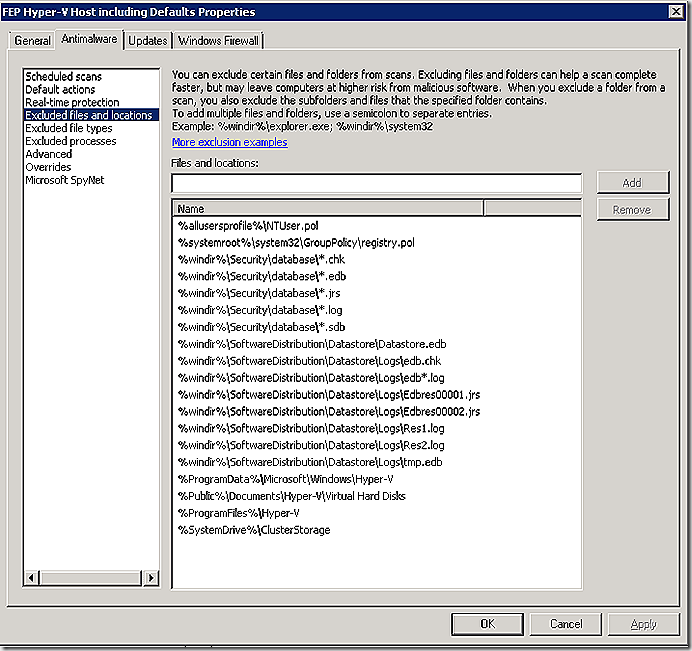Click the Apply button
692x651 pixels.
point(643,624)
